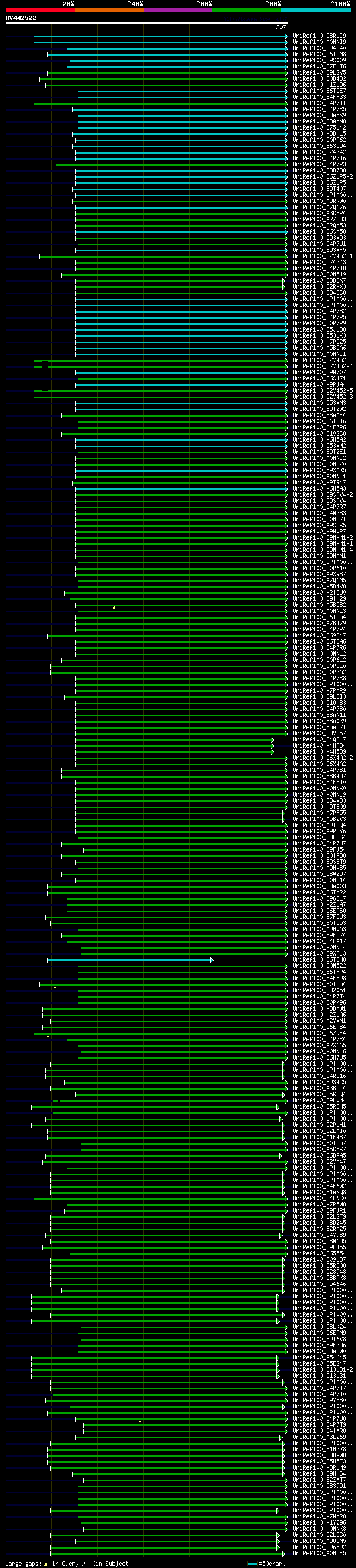Click the UniRef100_Q9XFJ3 label
The image size is (356, 1568).
pyautogui.click(x=319, y=953)
